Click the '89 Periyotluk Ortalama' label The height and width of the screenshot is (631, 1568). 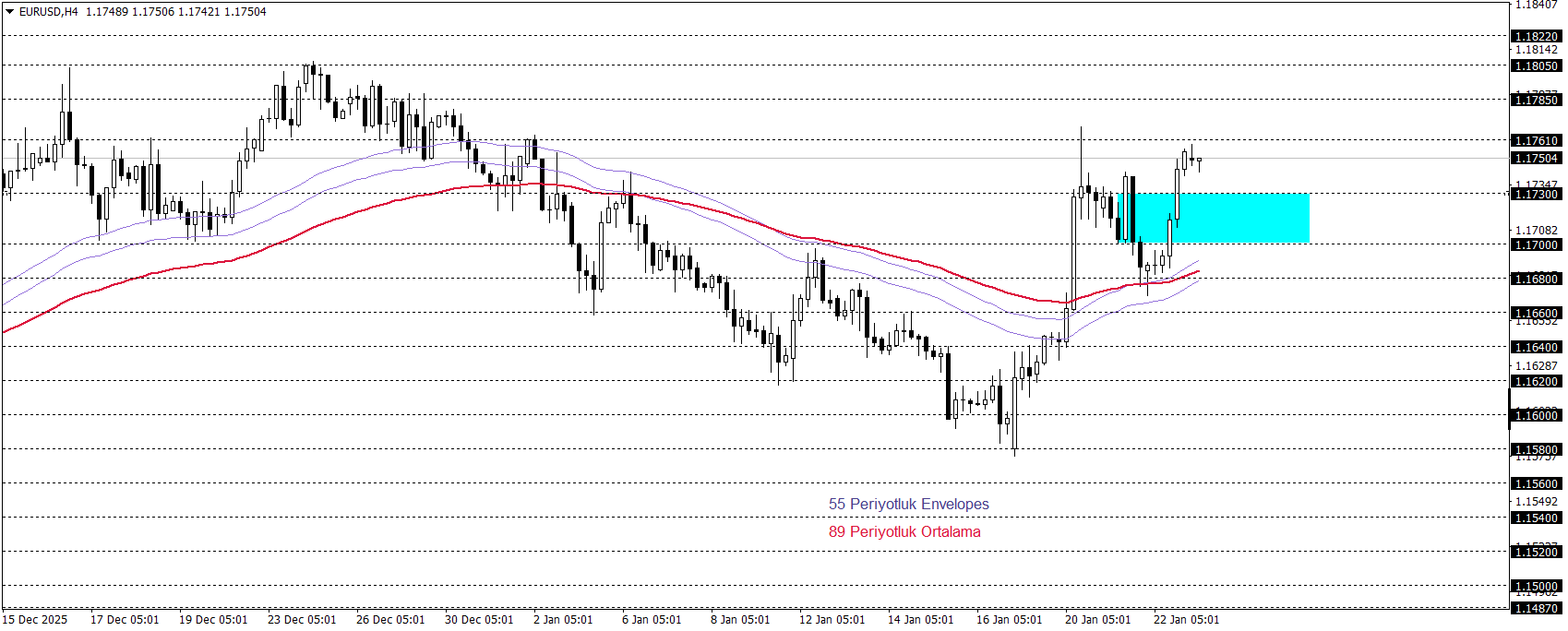point(904,531)
